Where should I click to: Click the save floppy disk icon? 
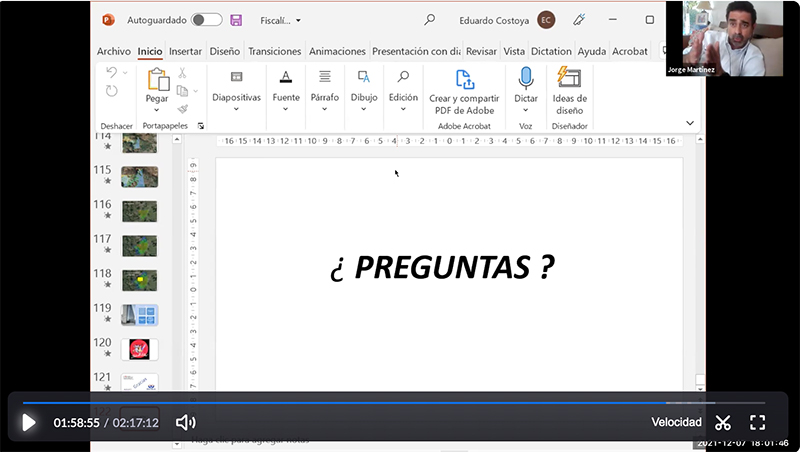coord(236,20)
